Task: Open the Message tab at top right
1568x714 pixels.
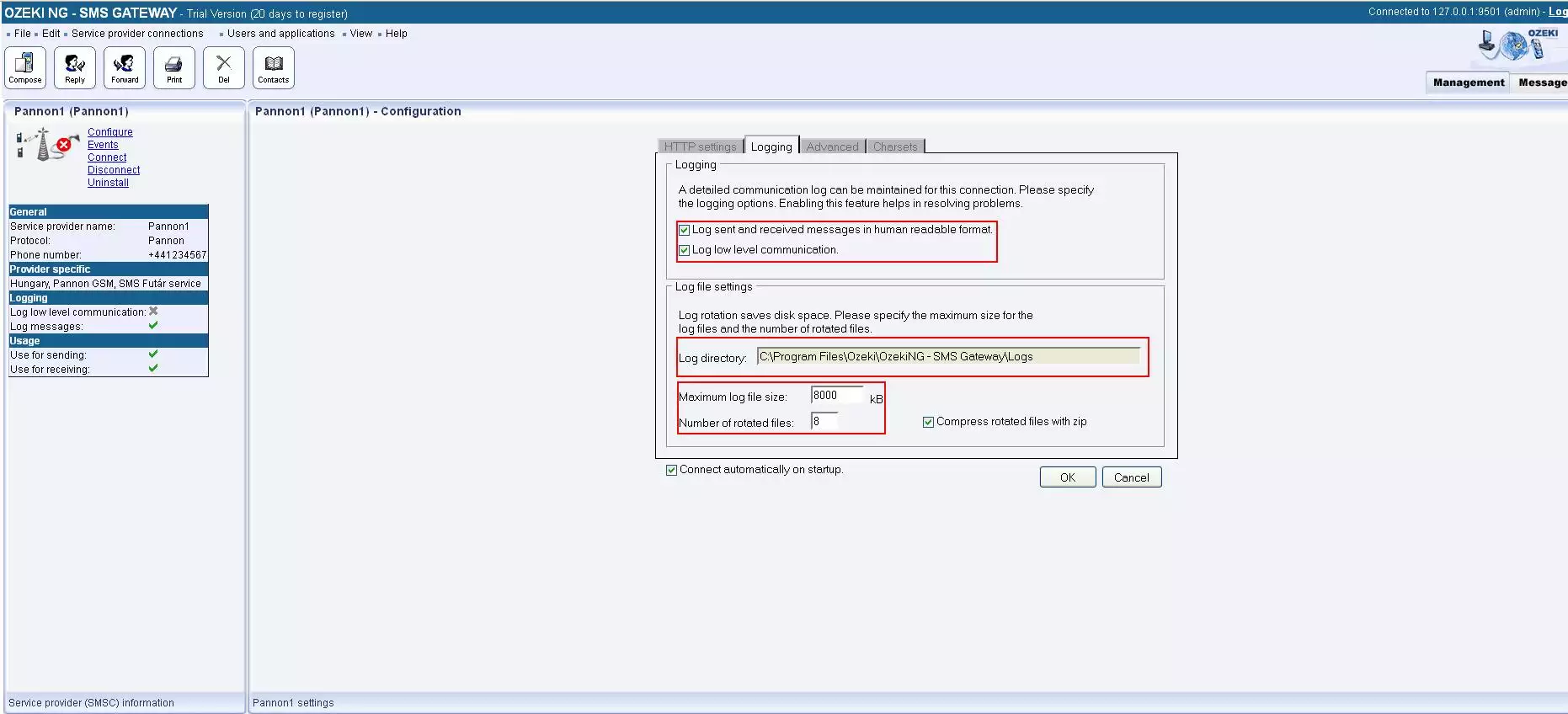Action: tap(1541, 83)
